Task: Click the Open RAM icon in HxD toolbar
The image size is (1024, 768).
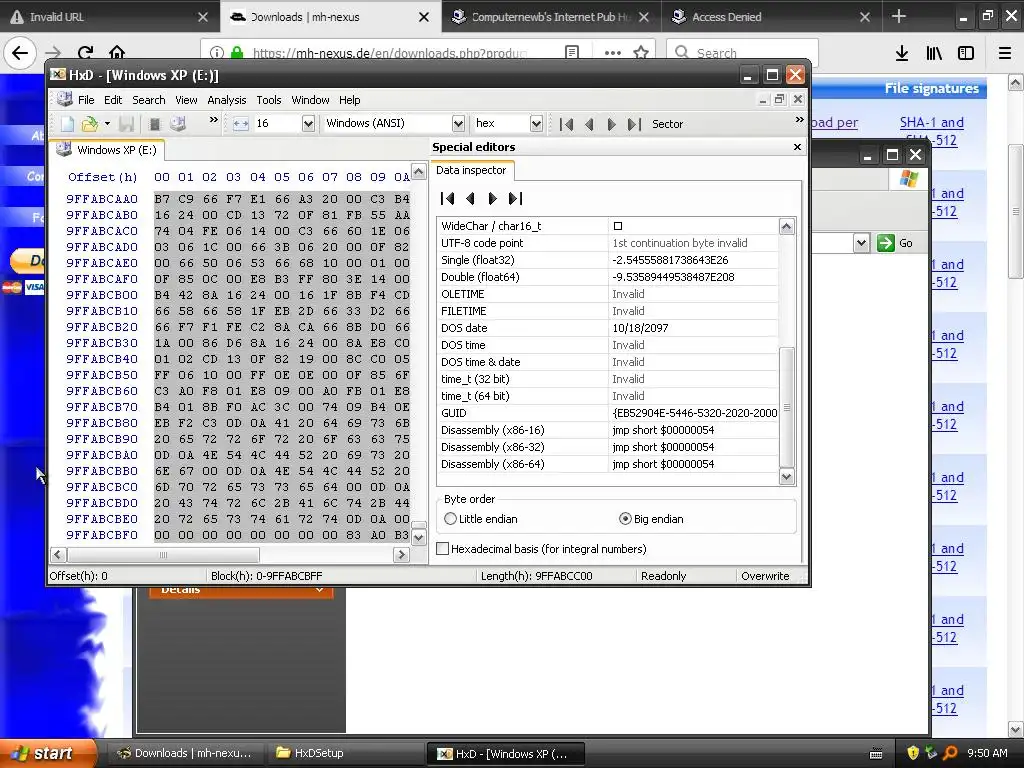Action: click(155, 123)
